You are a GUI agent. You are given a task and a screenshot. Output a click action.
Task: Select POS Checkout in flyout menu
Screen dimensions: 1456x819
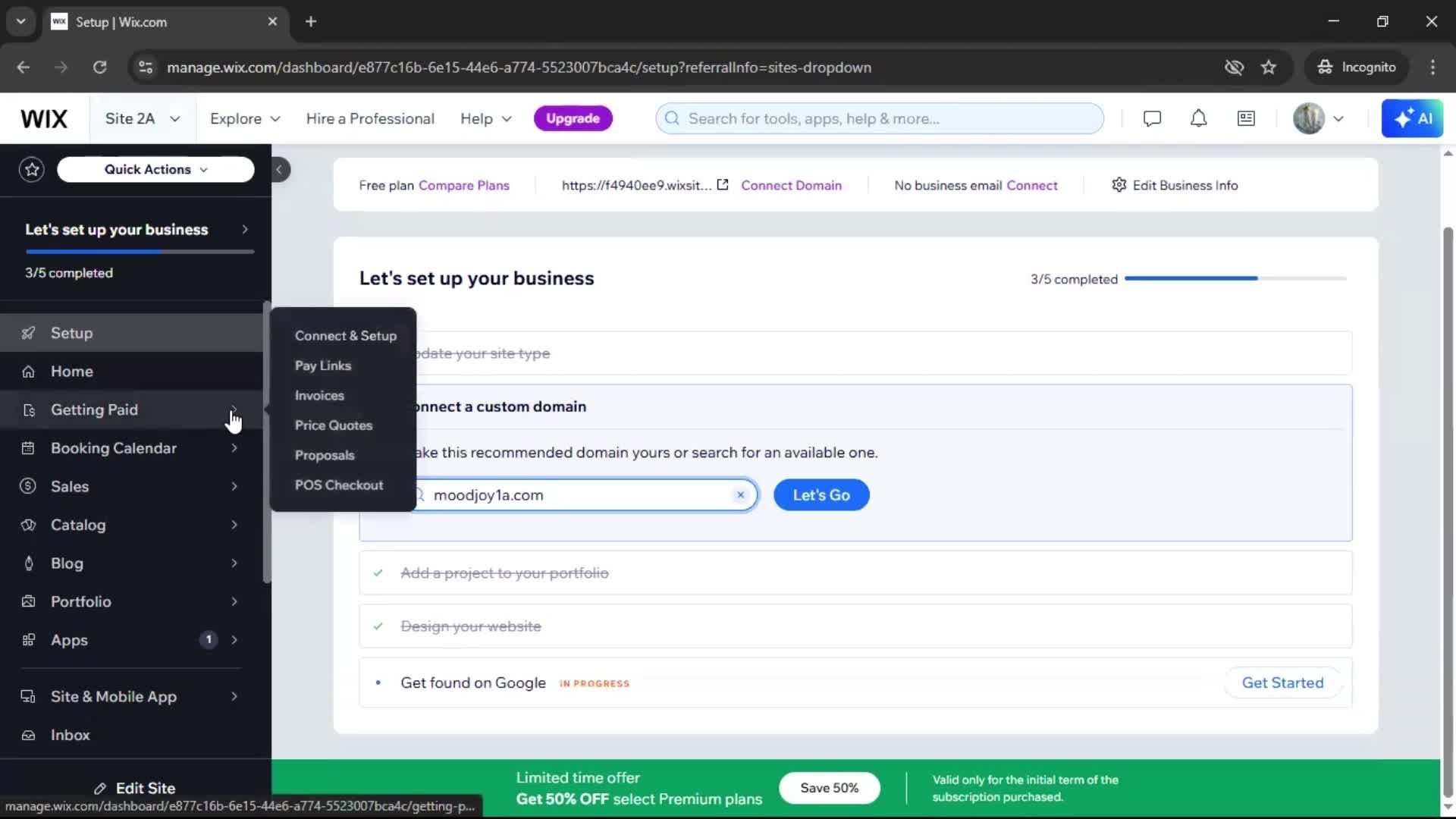pos(339,485)
